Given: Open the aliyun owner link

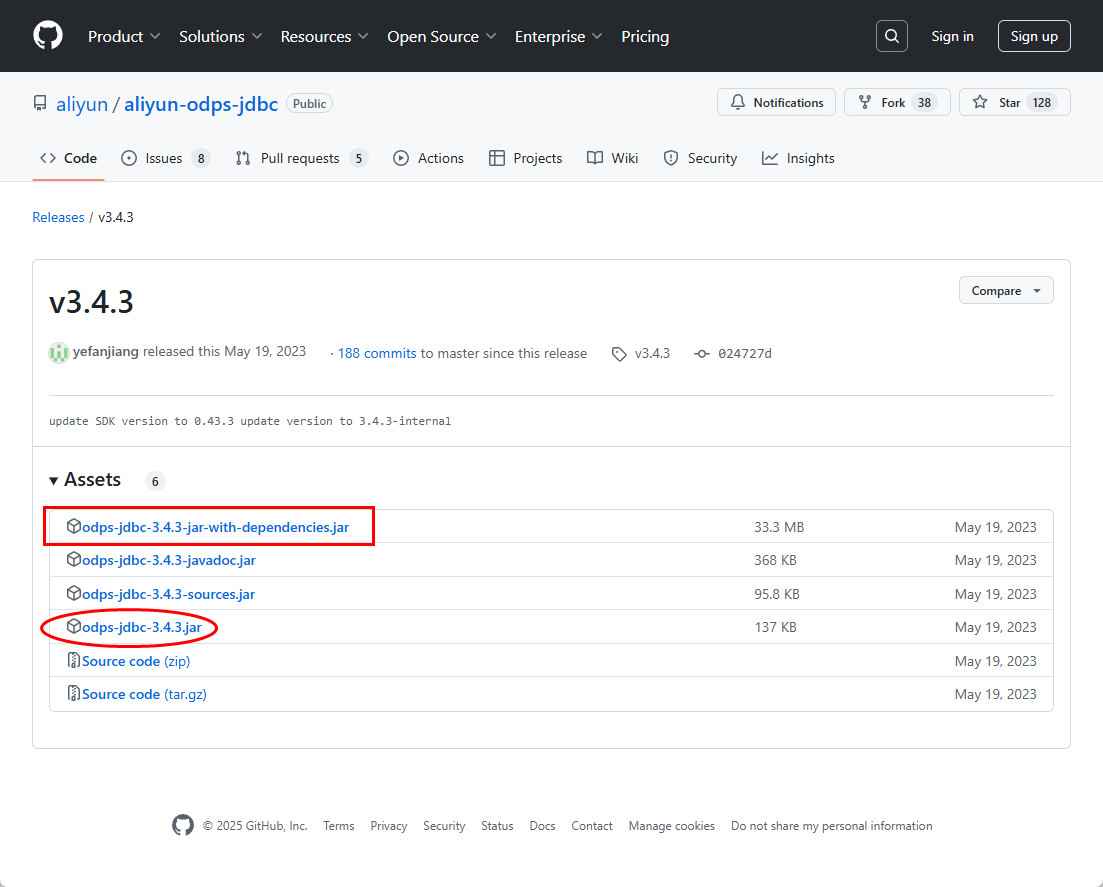Looking at the screenshot, I should (x=82, y=104).
